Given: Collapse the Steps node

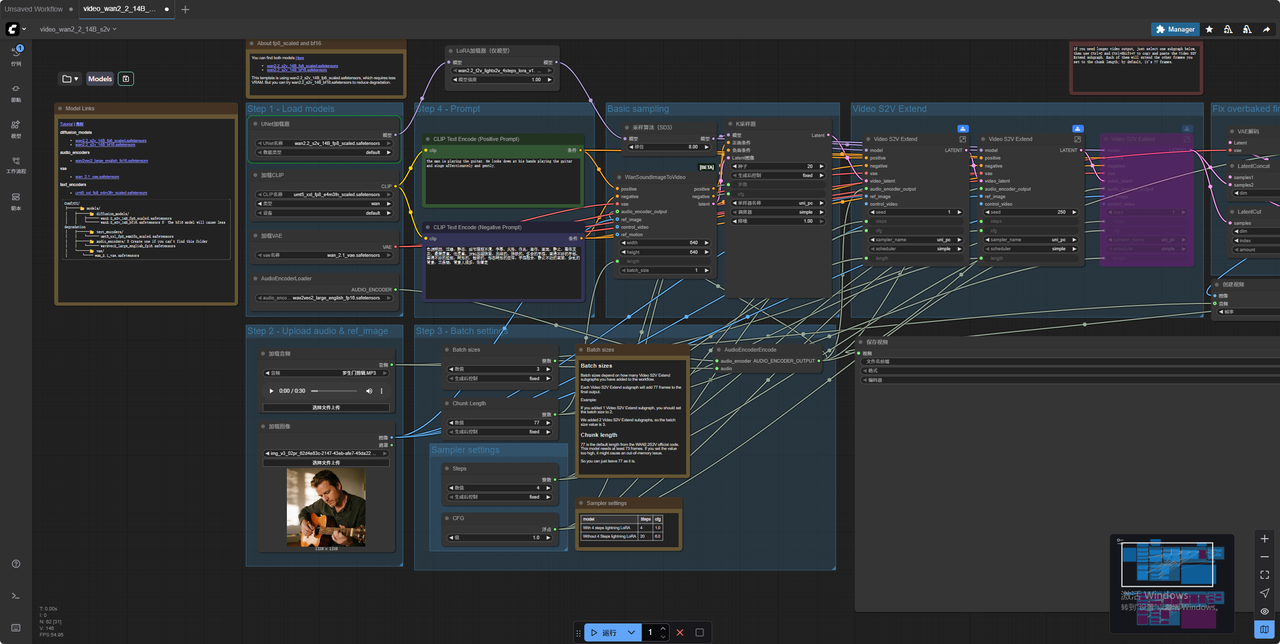Looking at the screenshot, I should (448, 468).
